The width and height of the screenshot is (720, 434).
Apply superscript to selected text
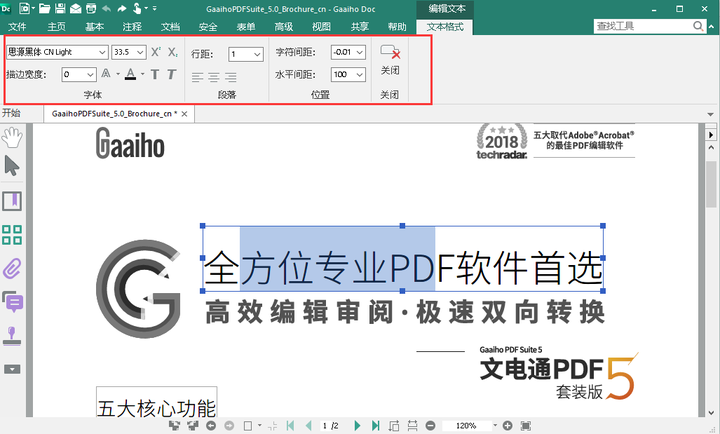(156, 52)
